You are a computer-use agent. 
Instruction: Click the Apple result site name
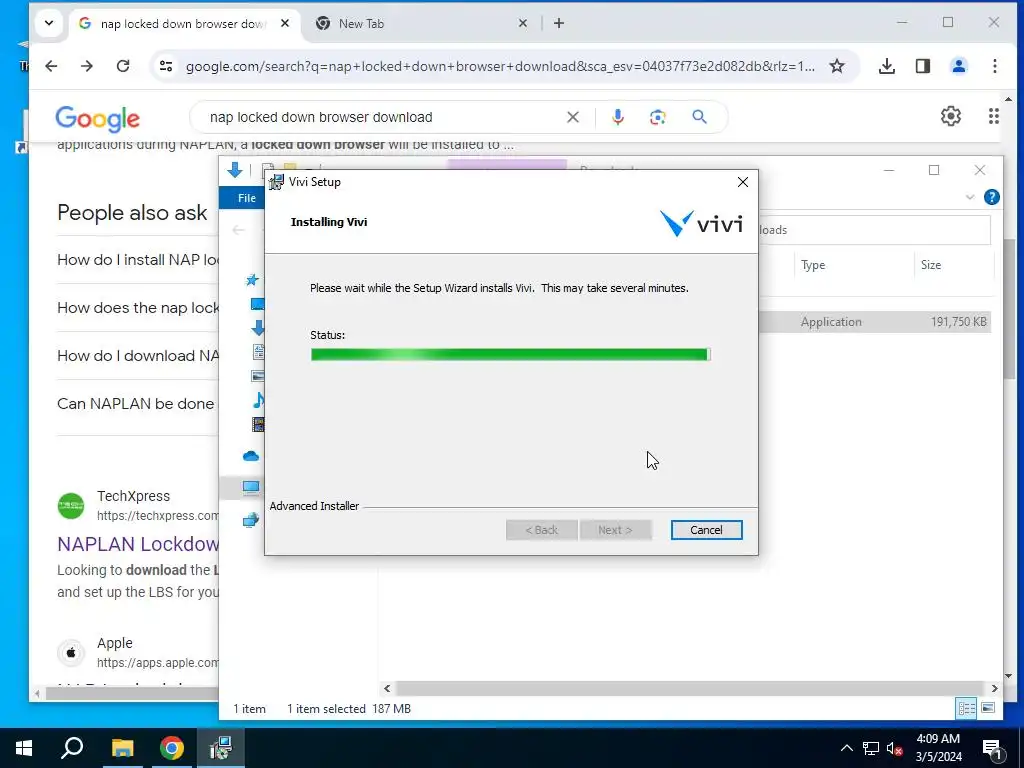click(x=114, y=643)
